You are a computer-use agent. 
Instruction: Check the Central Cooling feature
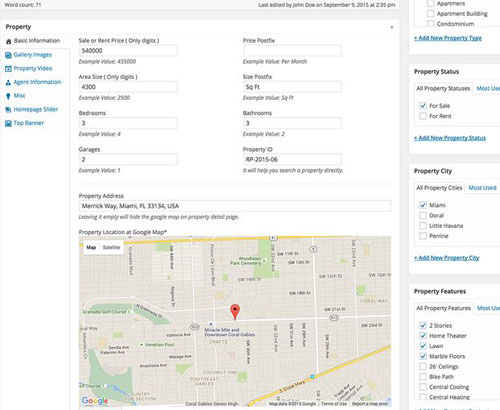coord(423,387)
